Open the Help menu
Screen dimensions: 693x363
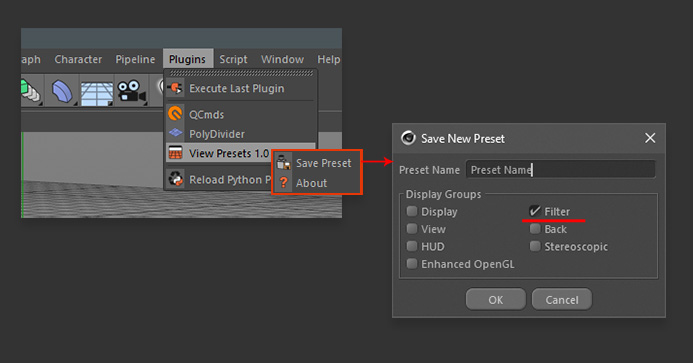coord(328,59)
